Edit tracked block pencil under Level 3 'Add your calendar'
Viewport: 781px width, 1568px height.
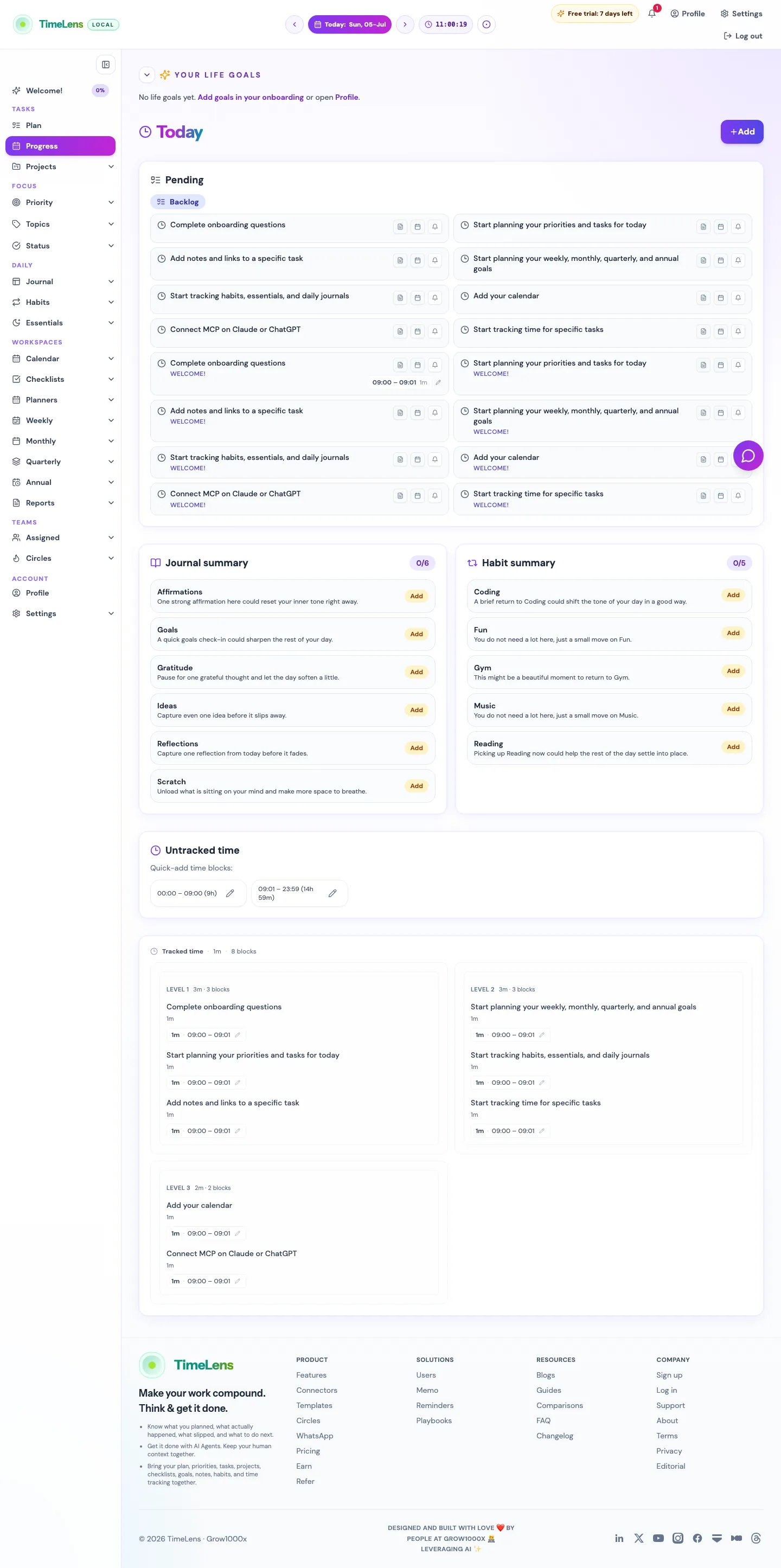pyautogui.click(x=238, y=1233)
